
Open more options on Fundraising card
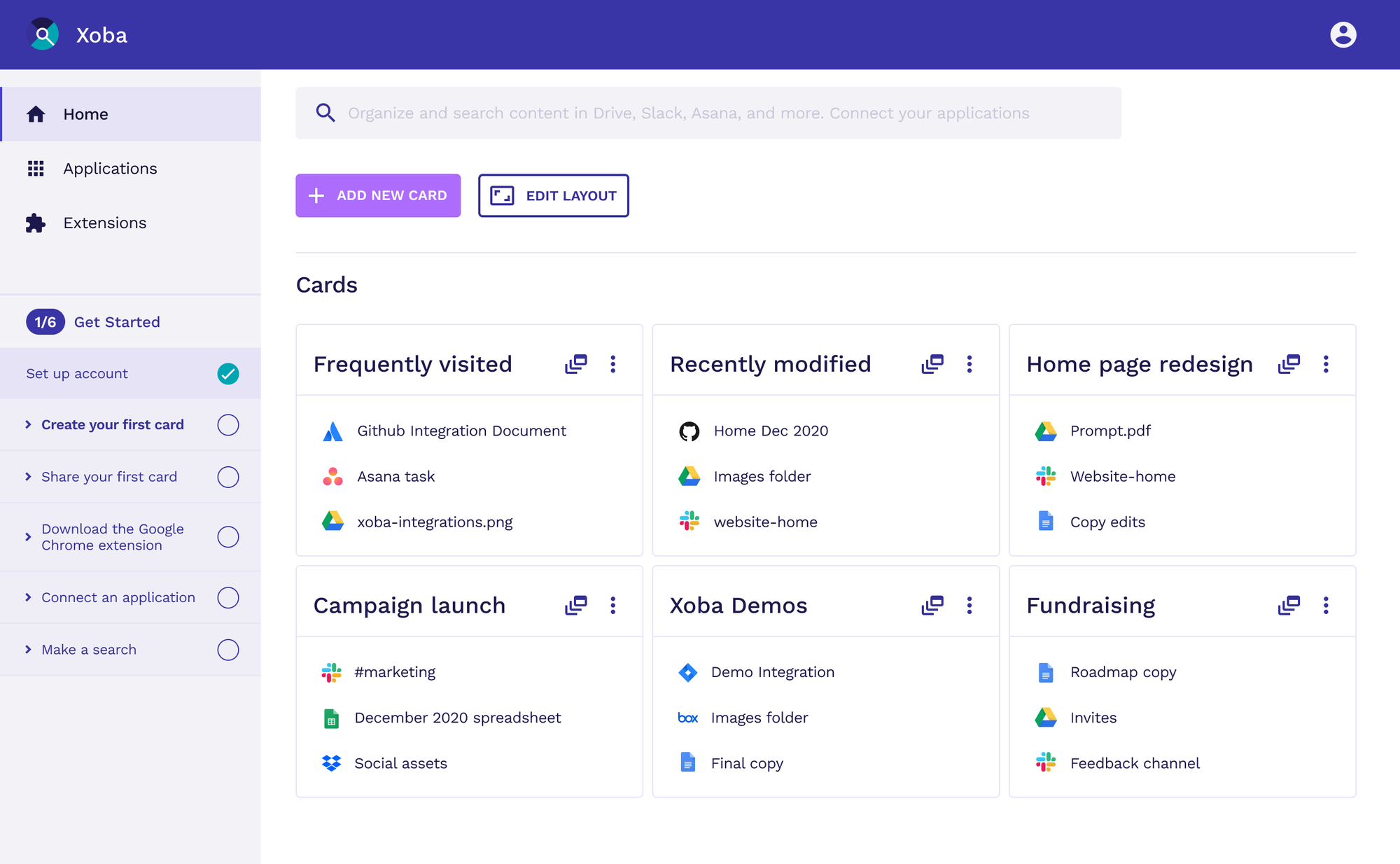1325,605
